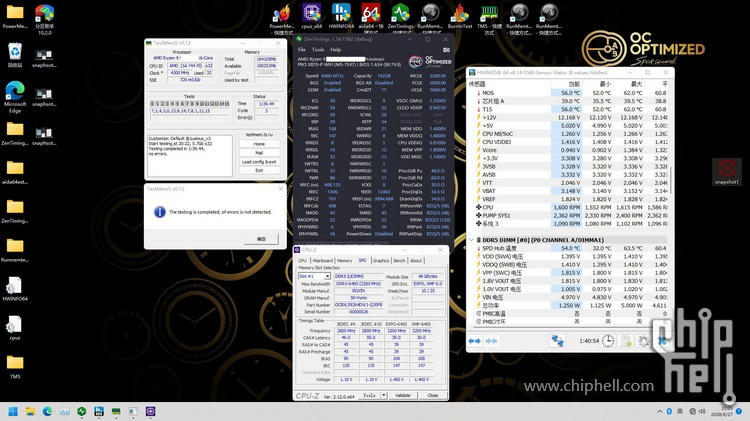750x421 pixels.
Task: Click HWiNFO network sensors icon
Action: click(x=557, y=341)
